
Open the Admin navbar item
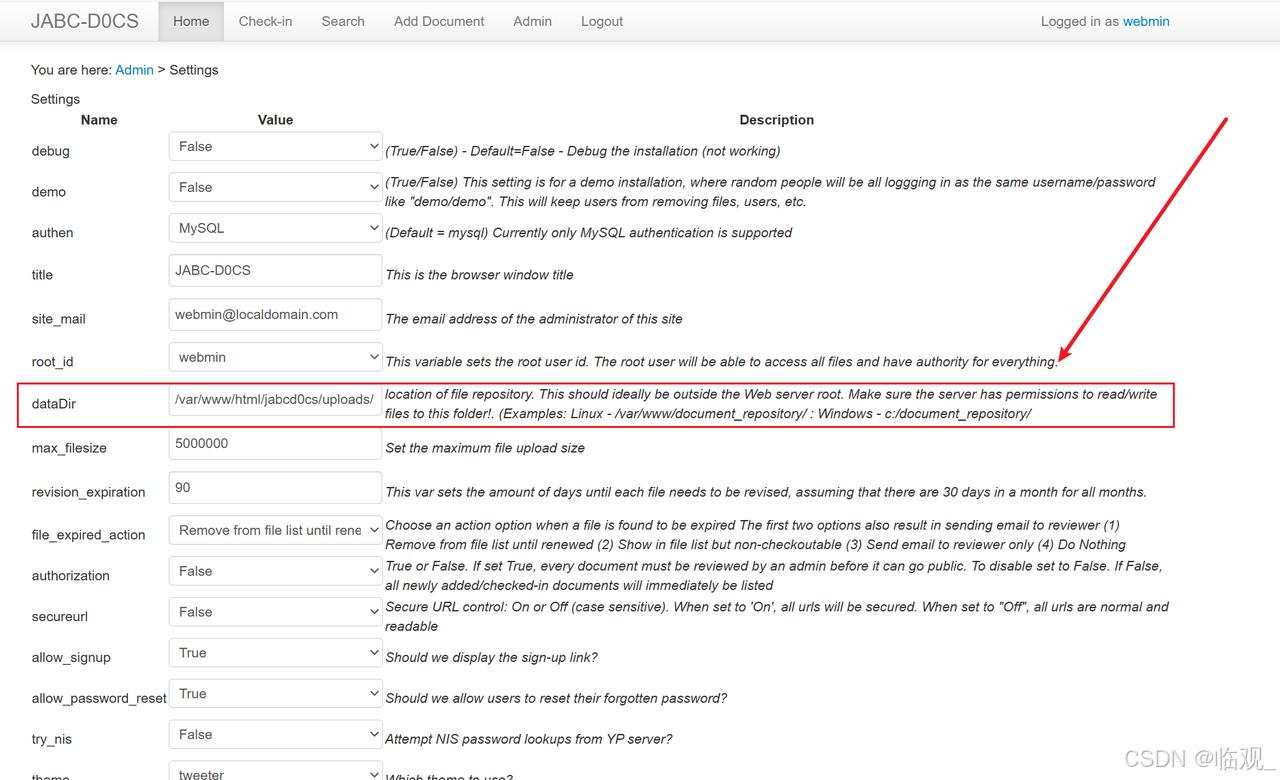[x=532, y=21]
